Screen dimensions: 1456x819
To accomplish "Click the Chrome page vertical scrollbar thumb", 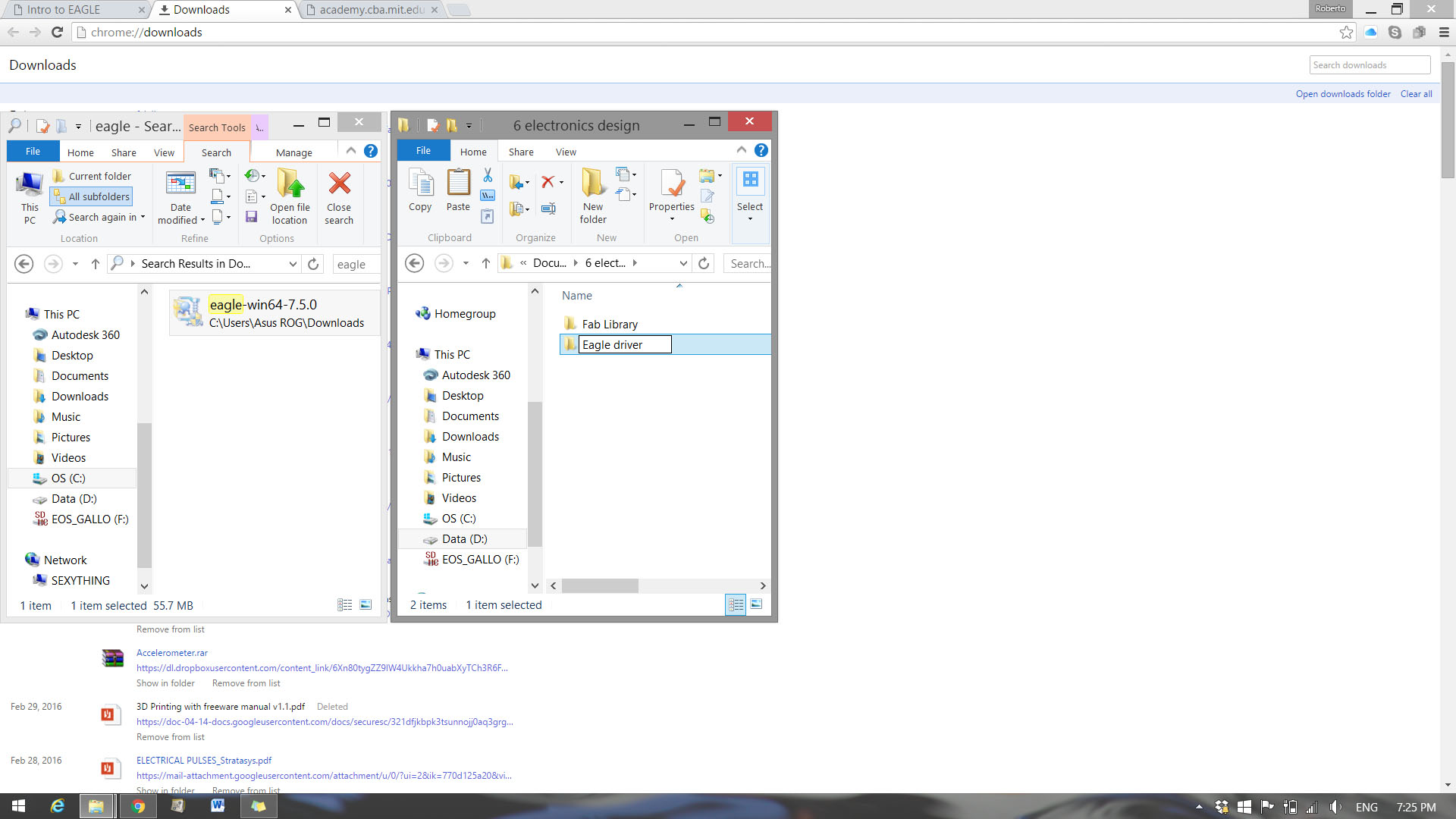I will 1448,120.
